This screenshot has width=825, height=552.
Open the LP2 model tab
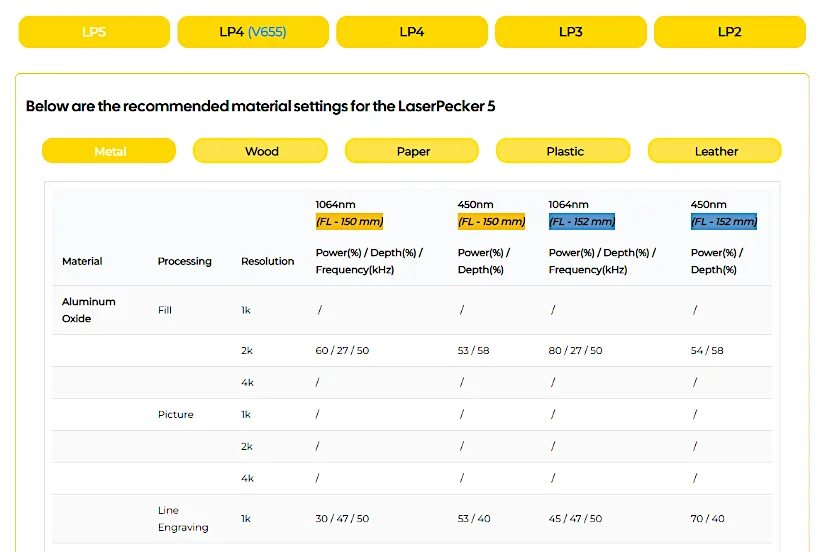[x=730, y=32]
